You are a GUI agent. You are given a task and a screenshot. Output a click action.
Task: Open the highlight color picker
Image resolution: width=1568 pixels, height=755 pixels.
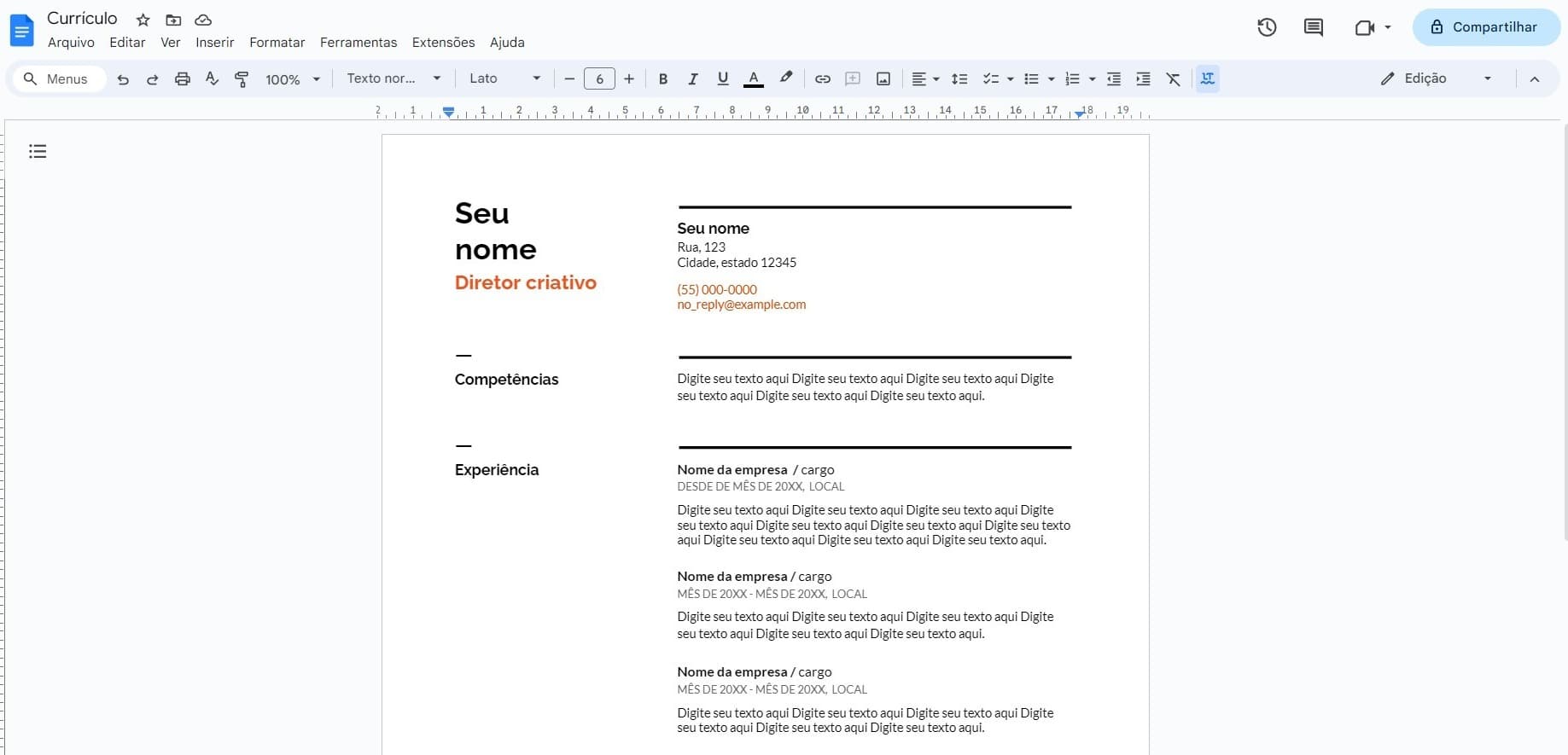(786, 78)
